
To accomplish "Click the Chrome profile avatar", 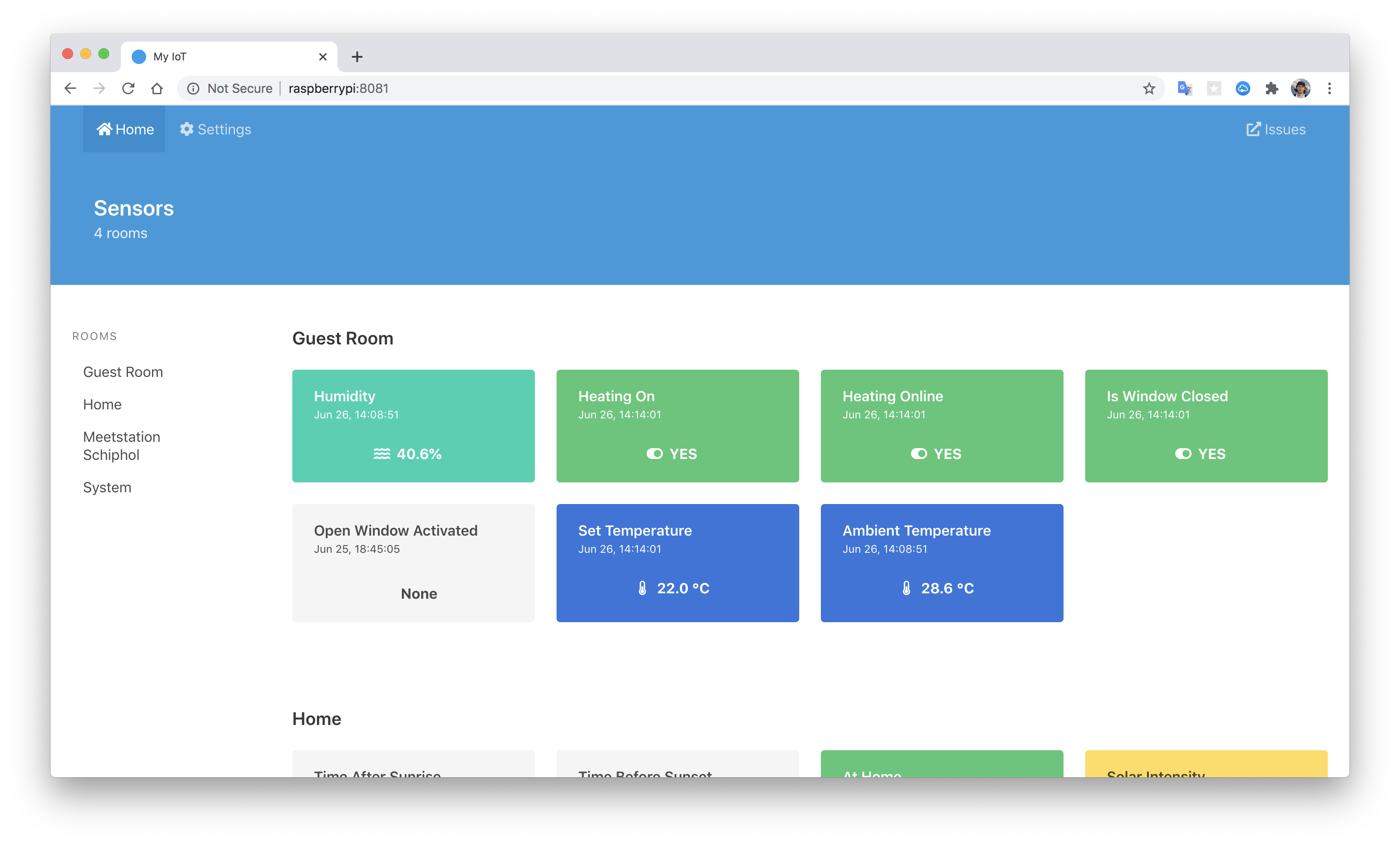I will [1301, 89].
